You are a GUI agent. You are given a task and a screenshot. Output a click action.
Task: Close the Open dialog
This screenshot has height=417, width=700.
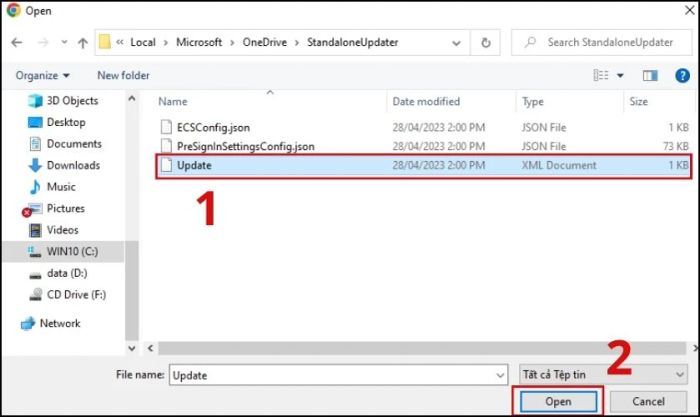coord(689,10)
